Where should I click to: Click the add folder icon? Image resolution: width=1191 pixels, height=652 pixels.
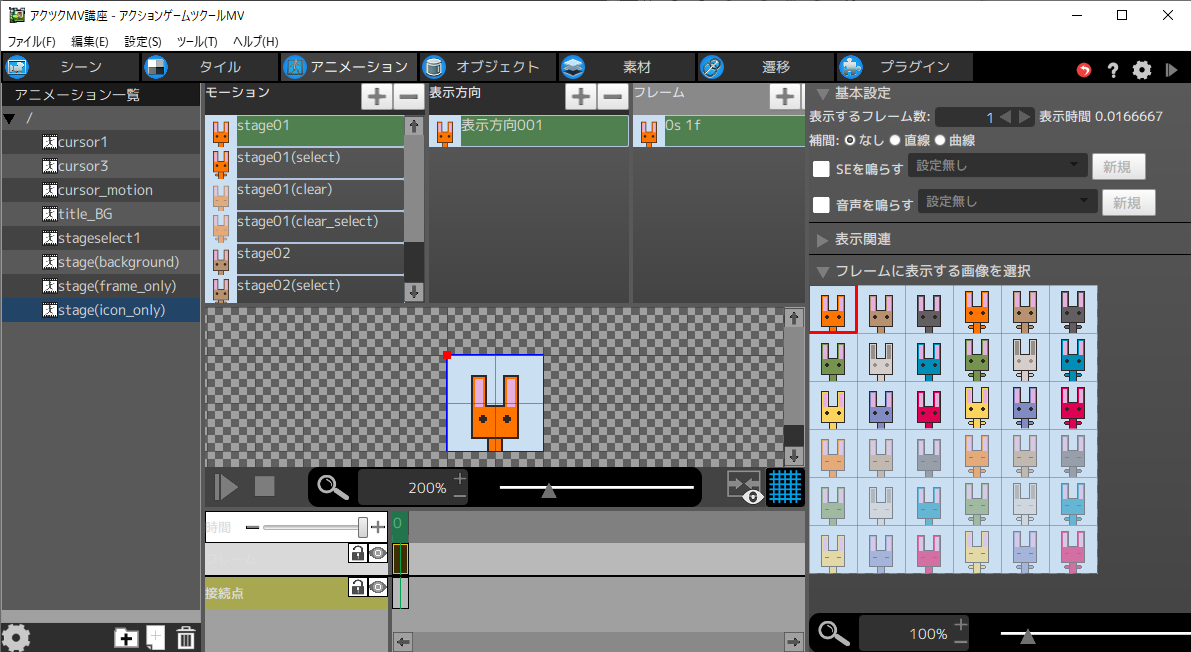[x=126, y=638]
